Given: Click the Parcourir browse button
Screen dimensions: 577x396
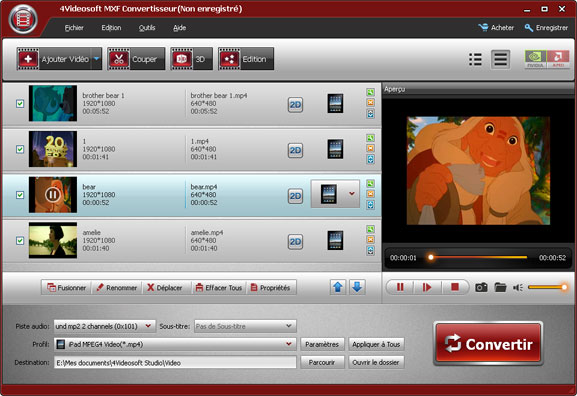Looking at the screenshot, I should coord(322,363).
